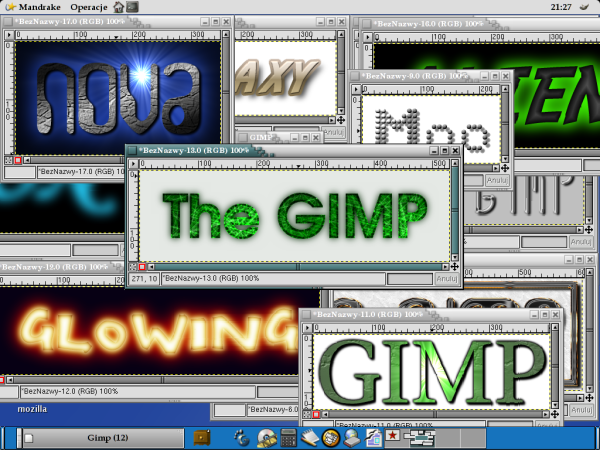600x450 pixels.
Task: Switch to selection view in BezNazwy-11.0 window
Action: (x=307, y=414)
